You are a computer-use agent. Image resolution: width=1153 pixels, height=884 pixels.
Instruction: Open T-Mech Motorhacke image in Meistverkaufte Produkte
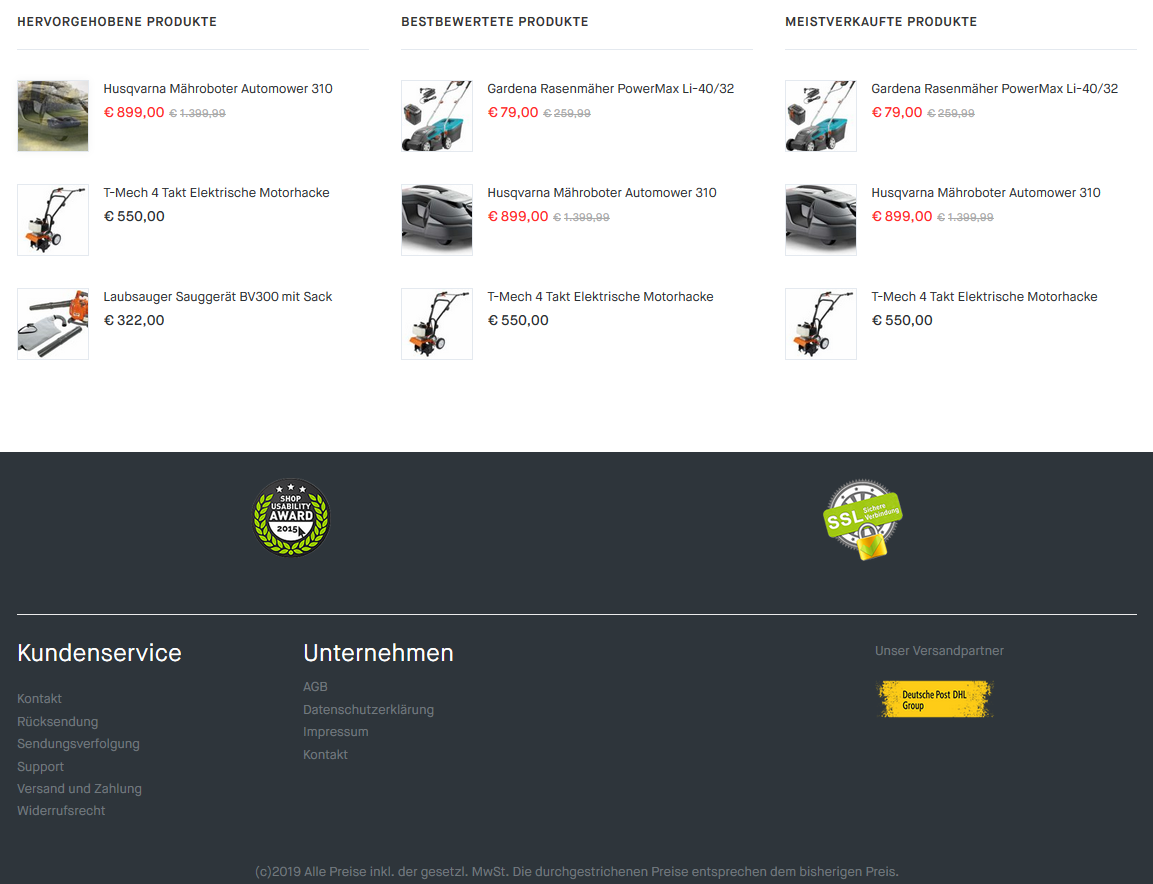coord(821,324)
